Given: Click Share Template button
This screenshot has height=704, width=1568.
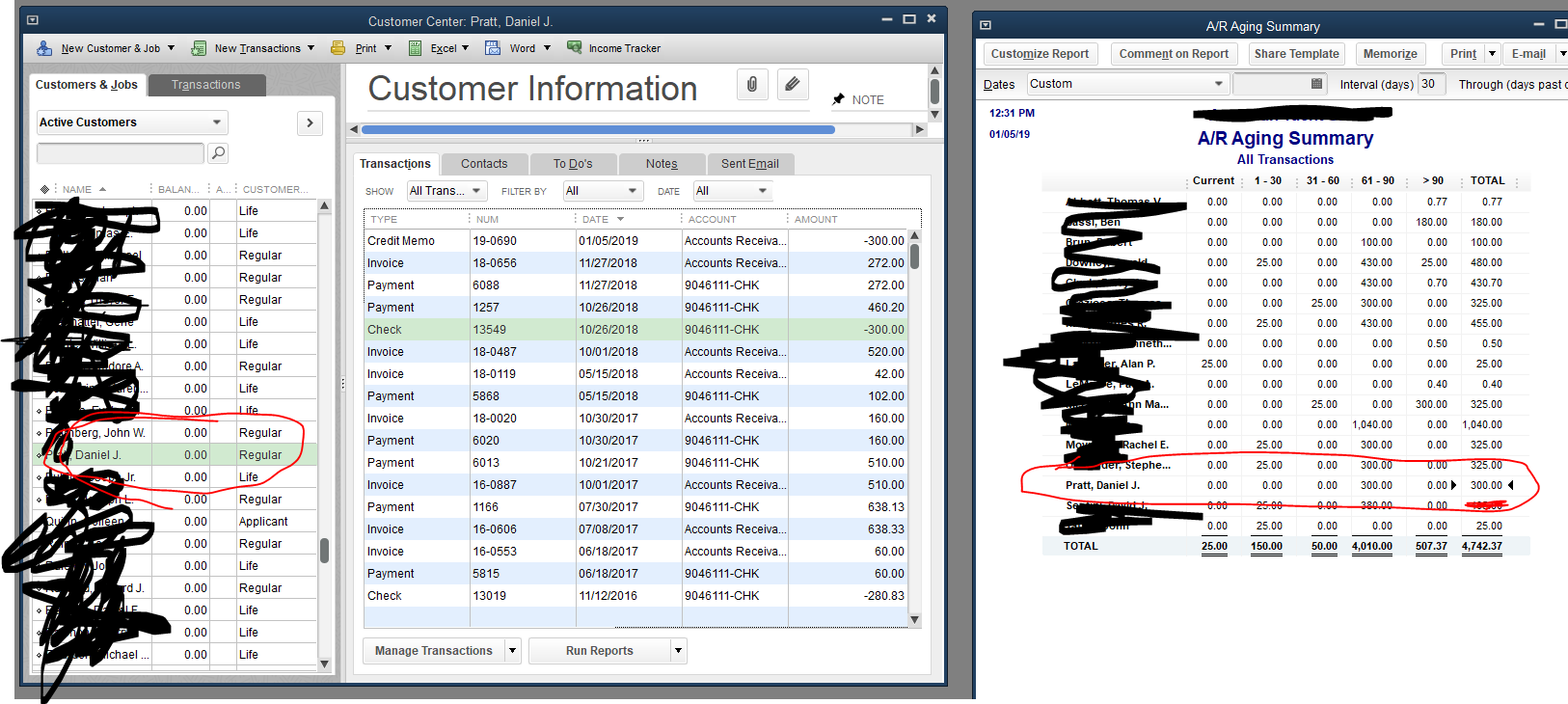Looking at the screenshot, I should tap(1296, 54).
